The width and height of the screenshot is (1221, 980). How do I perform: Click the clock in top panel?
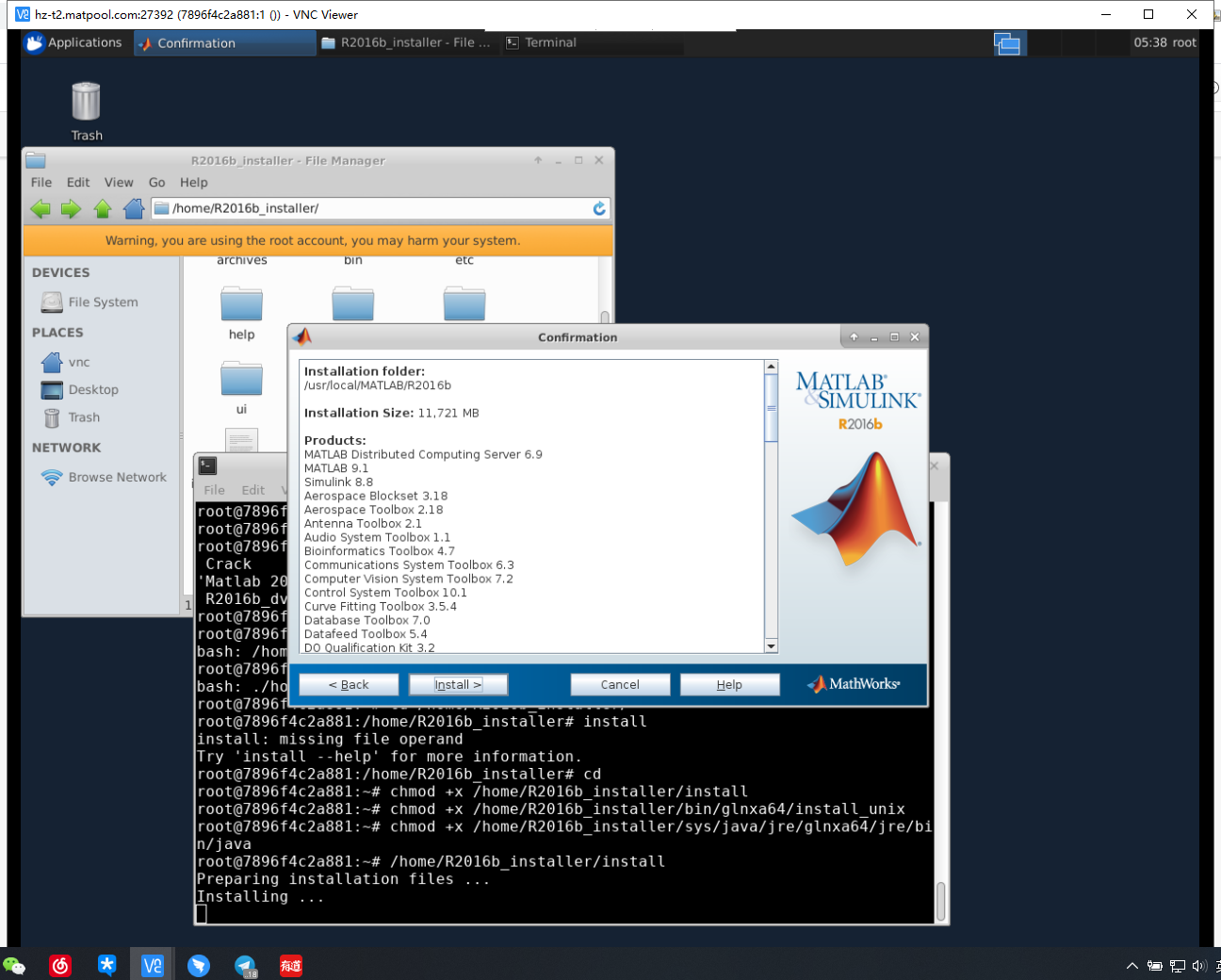pyautogui.click(x=1150, y=42)
